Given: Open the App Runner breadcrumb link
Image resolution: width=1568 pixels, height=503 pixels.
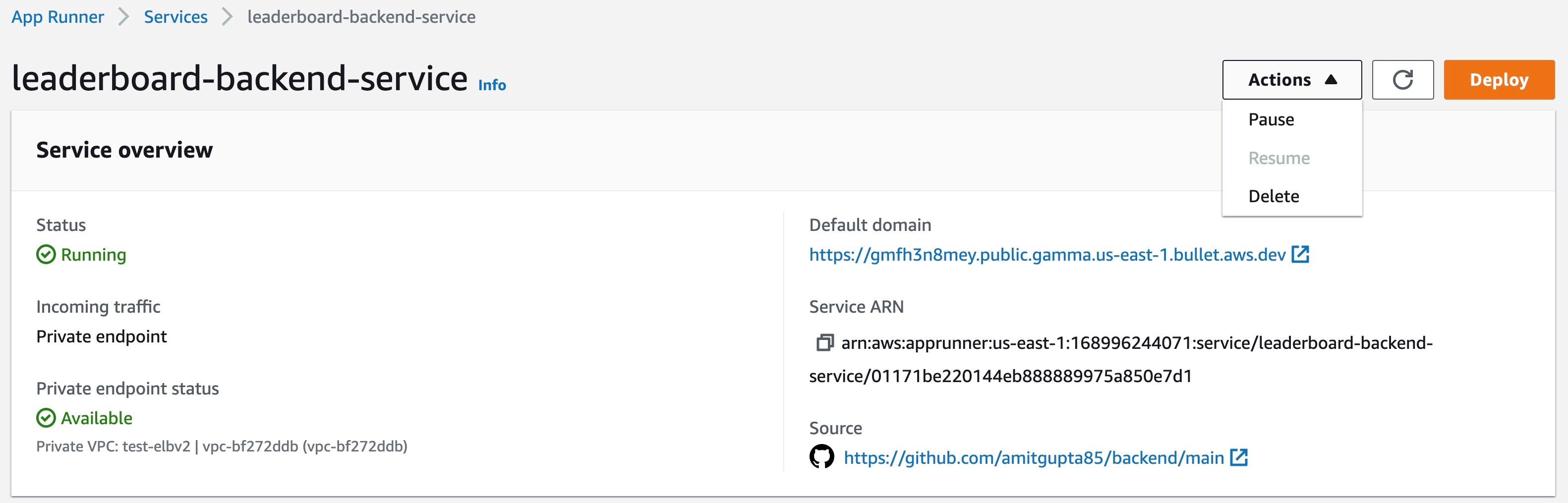Looking at the screenshot, I should [x=58, y=17].
